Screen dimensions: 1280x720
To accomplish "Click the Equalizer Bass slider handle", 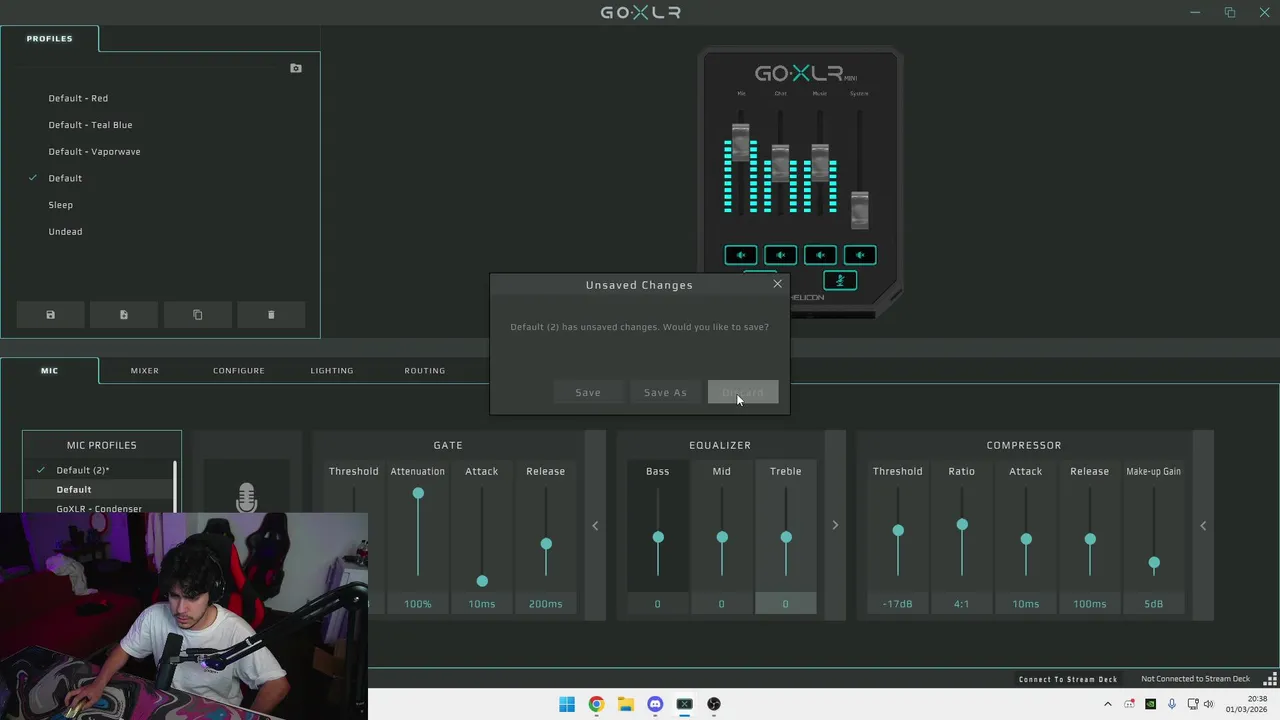I will click(x=658, y=537).
